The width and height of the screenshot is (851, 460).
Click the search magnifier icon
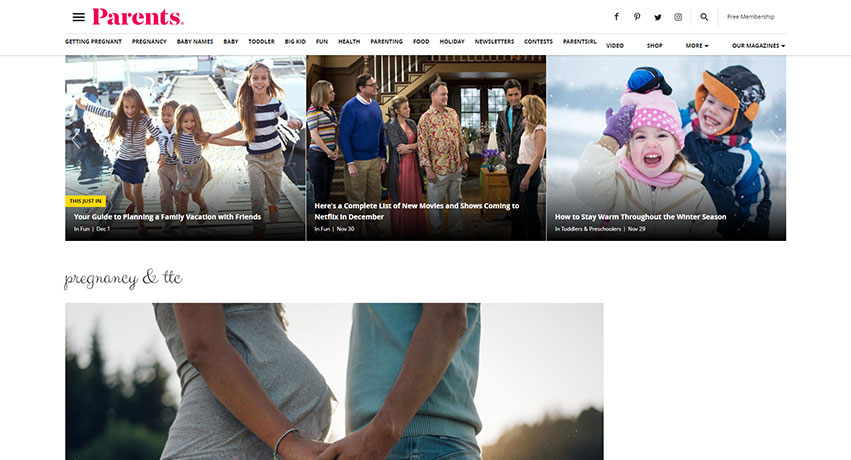704,17
